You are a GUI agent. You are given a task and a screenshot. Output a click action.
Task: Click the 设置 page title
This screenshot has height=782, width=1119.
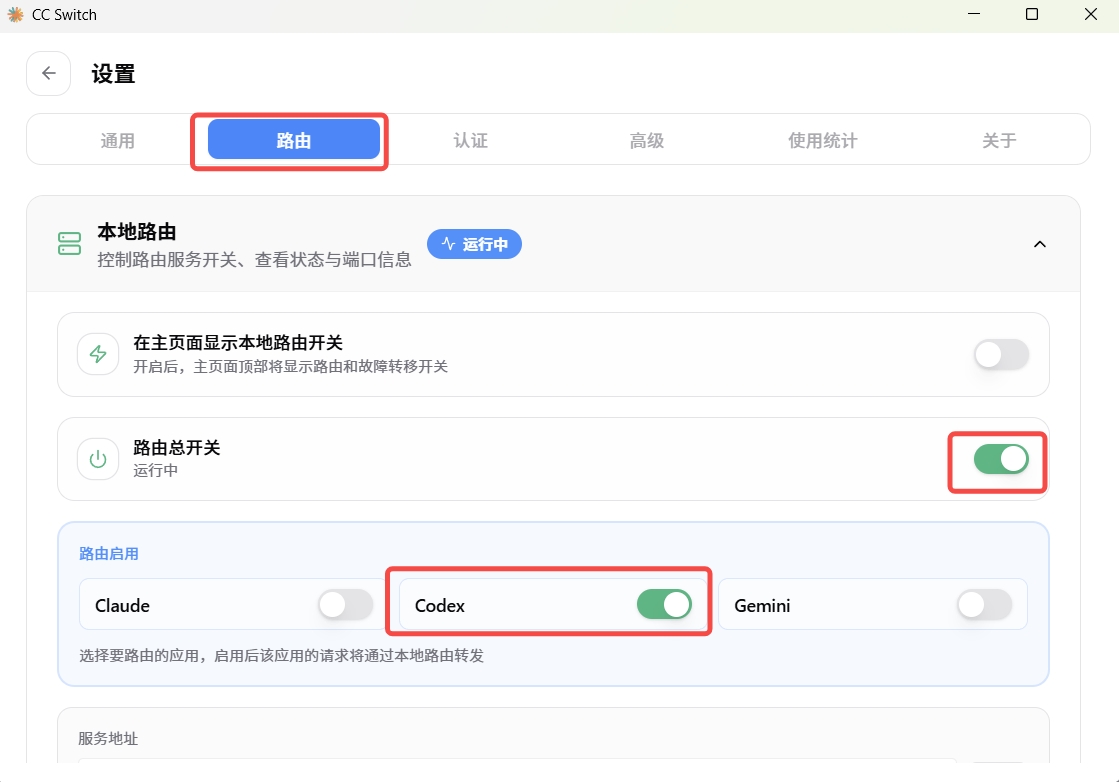[113, 73]
